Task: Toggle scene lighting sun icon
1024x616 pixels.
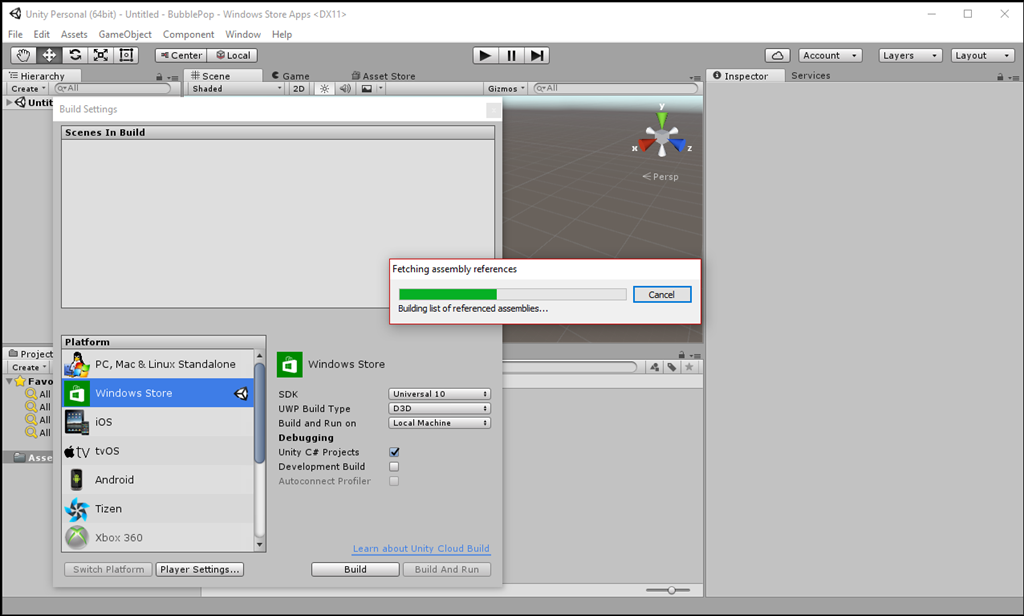Action: point(325,88)
